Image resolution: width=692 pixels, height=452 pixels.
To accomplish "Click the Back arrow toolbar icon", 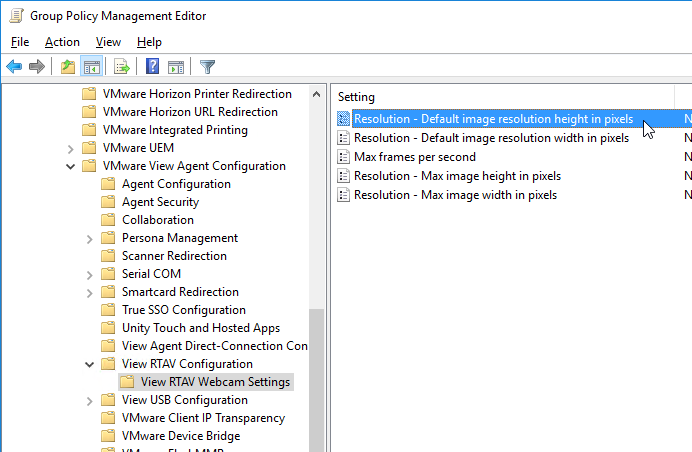I will [x=14, y=67].
